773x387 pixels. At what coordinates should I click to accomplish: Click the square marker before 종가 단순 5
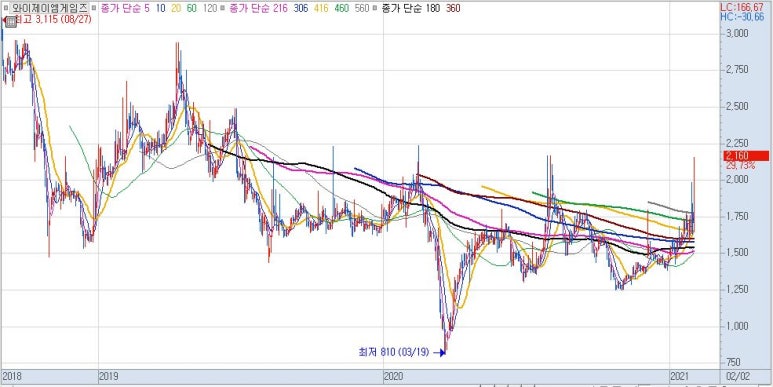[95, 8]
